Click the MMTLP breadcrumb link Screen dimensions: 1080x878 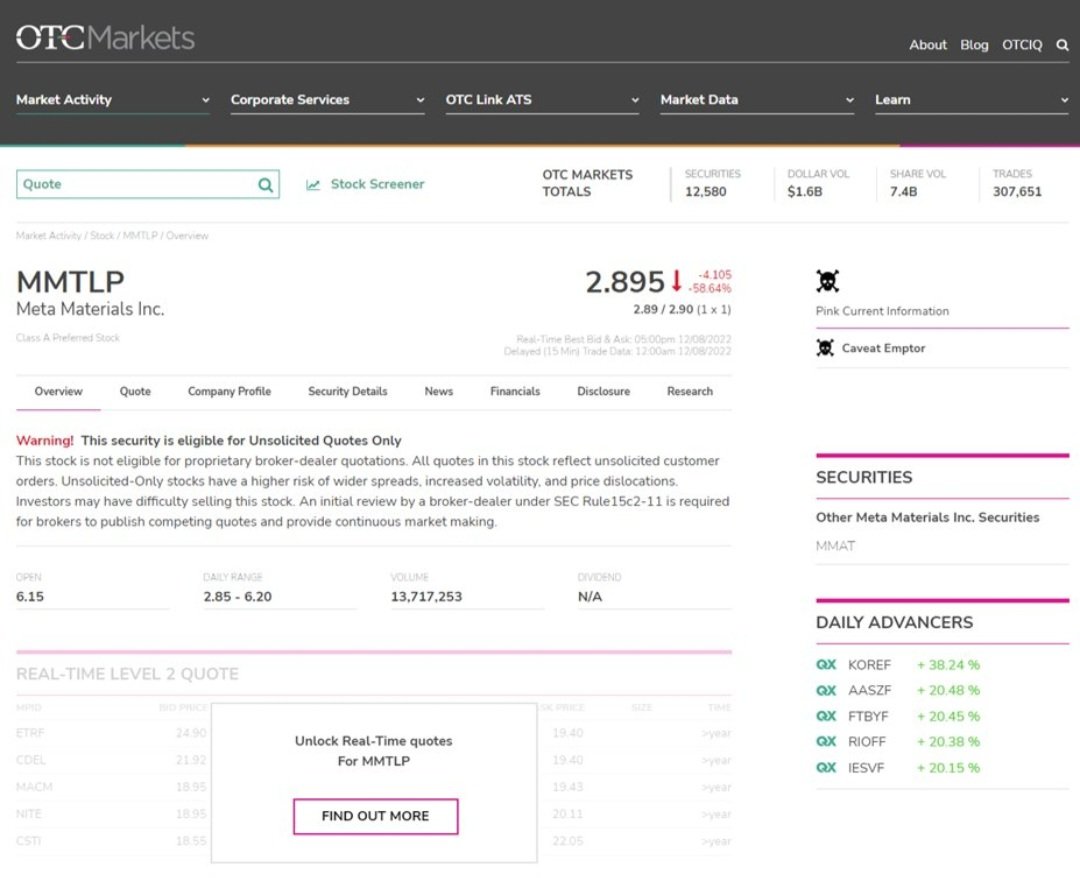click(x=141, y=236)
